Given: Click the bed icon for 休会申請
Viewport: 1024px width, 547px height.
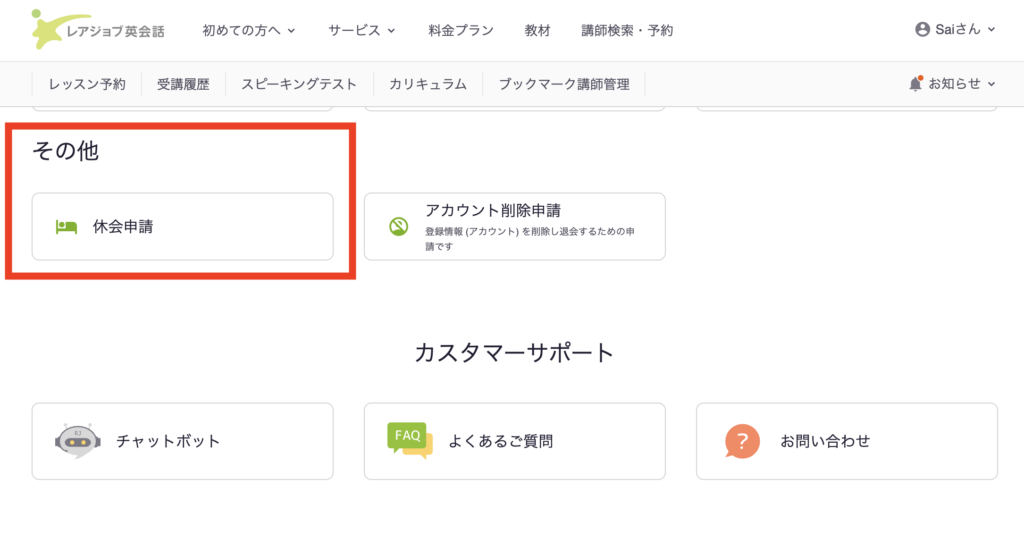Looking at the screenshot, I should [x=67, y=227].
